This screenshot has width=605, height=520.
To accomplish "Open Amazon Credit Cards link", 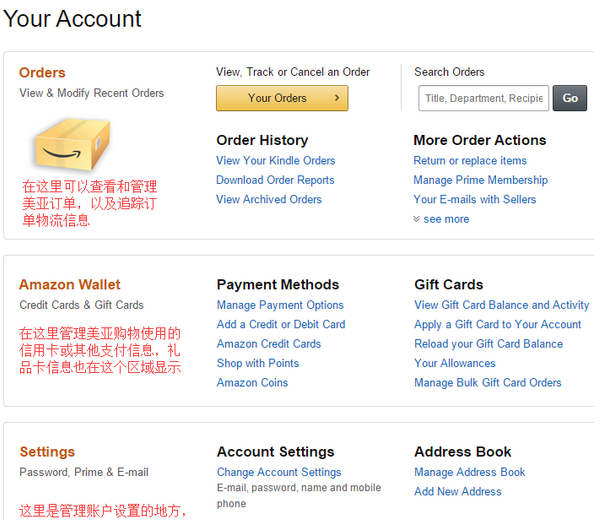I will 269,343.
